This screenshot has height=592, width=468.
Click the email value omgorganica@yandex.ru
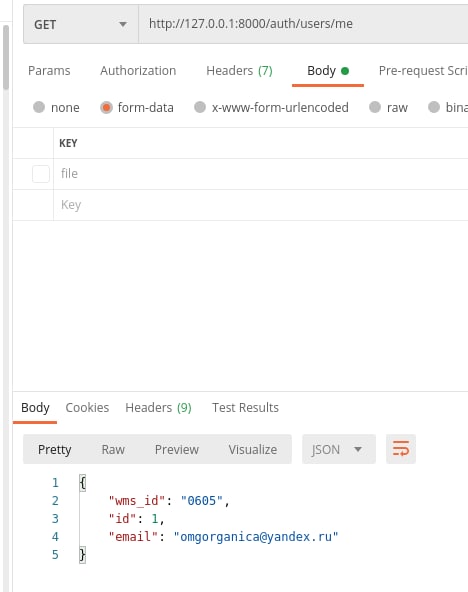tap(256, 537)
